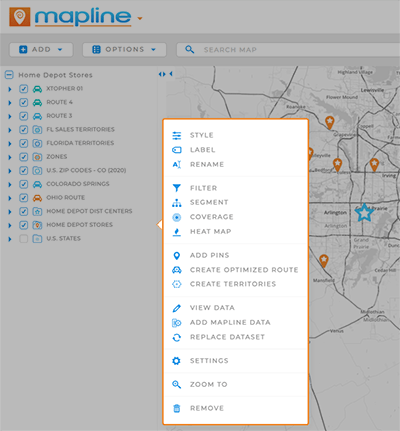Image resolution: width=400 pixels, height=431 pixels.
Task: Click the Segment hierarchy icon
Action: click(x=177, y=202)
